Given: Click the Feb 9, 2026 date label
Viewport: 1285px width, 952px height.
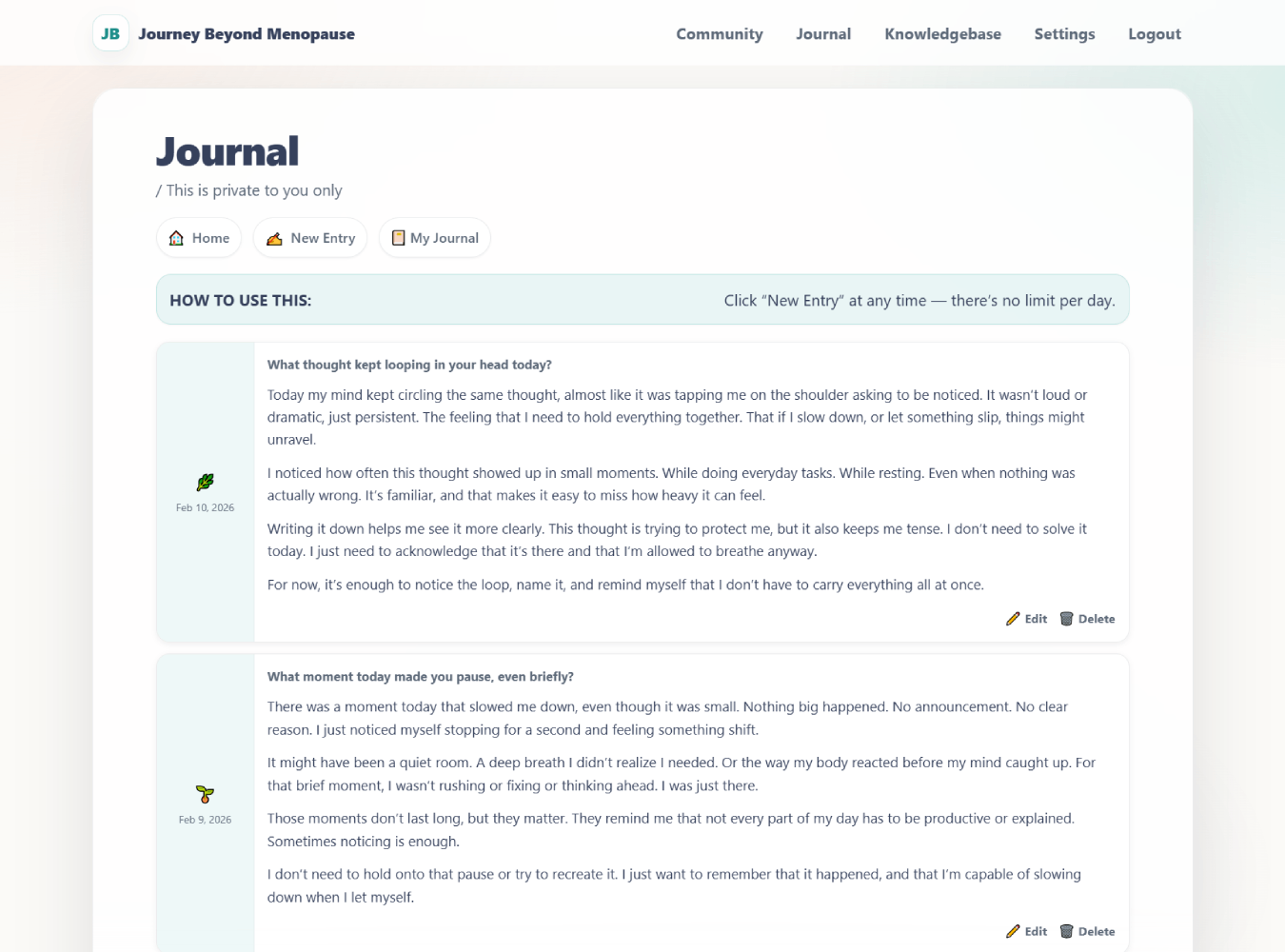Looking at the screenshot, I should [x=205, y=819].
